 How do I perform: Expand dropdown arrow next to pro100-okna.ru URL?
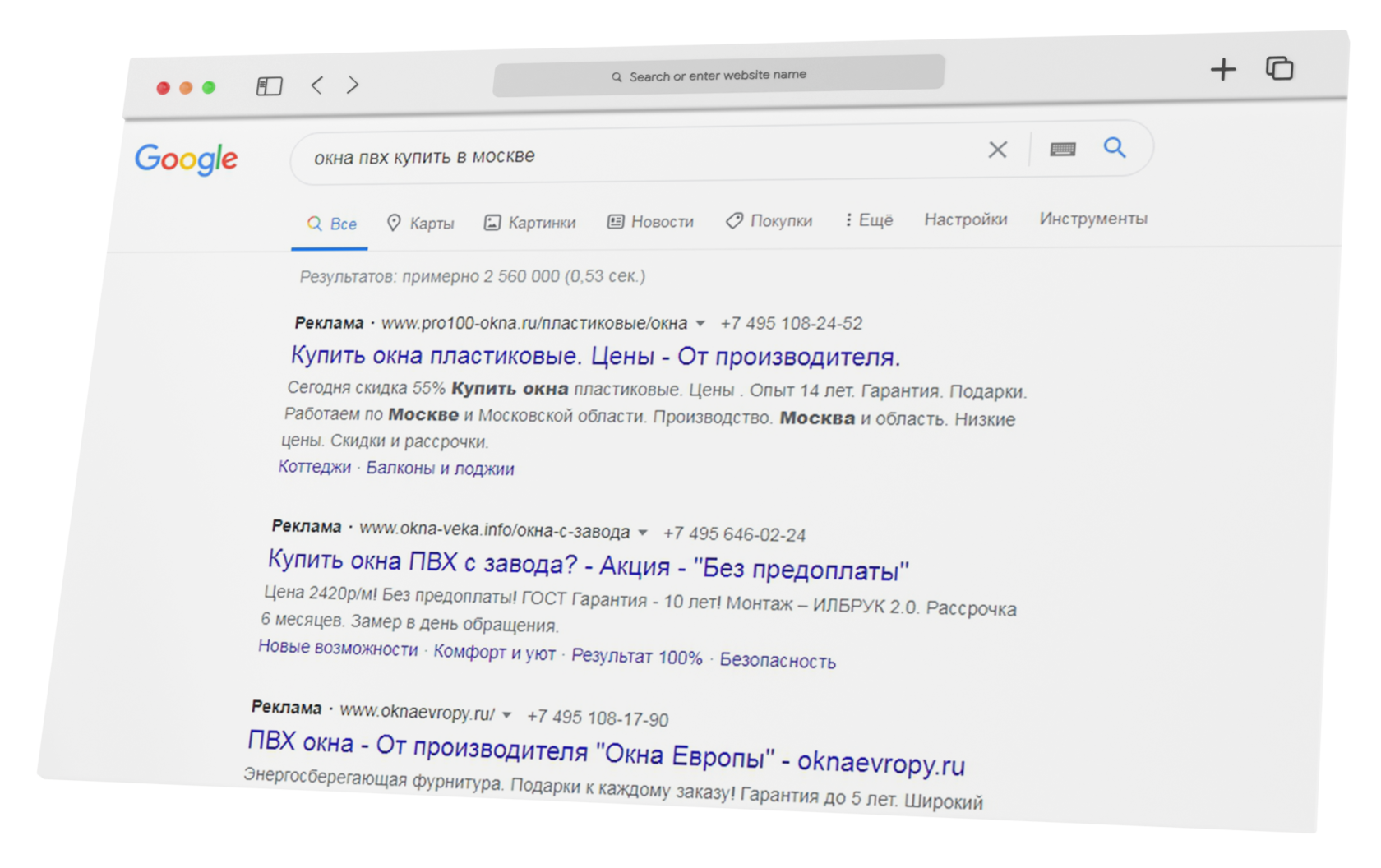pyautogui.click(x=700, y=324)
